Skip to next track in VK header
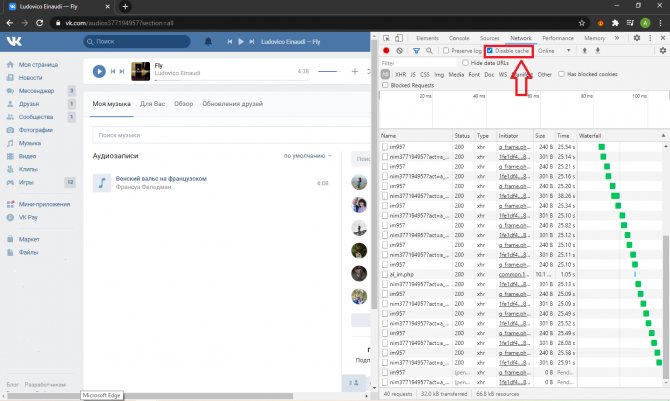This screenshot has width=670, height=401. (x=252, y=41)
